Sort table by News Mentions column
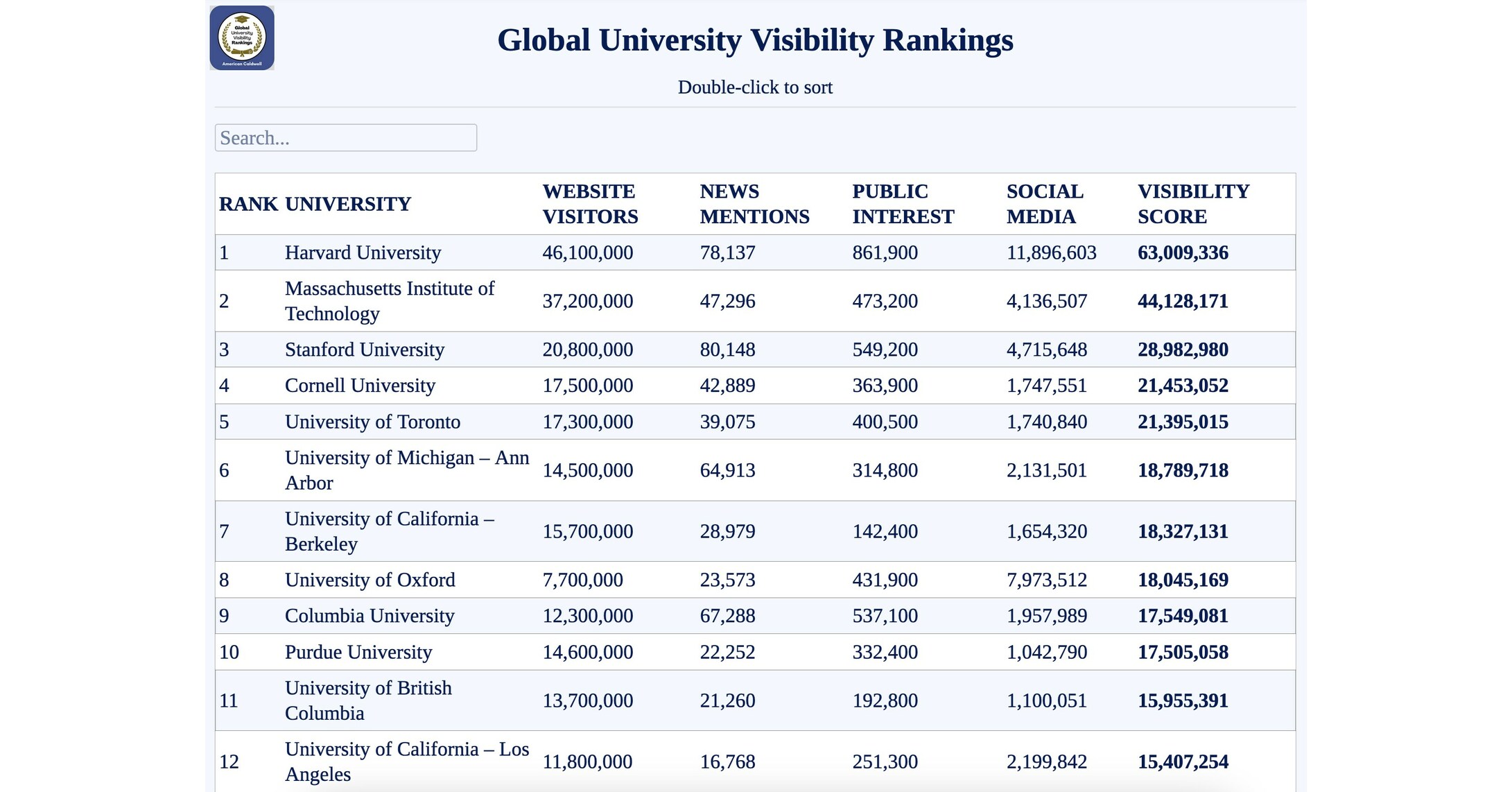Image resolution: width=1512 pixels, height=792 pixels. 754,203
